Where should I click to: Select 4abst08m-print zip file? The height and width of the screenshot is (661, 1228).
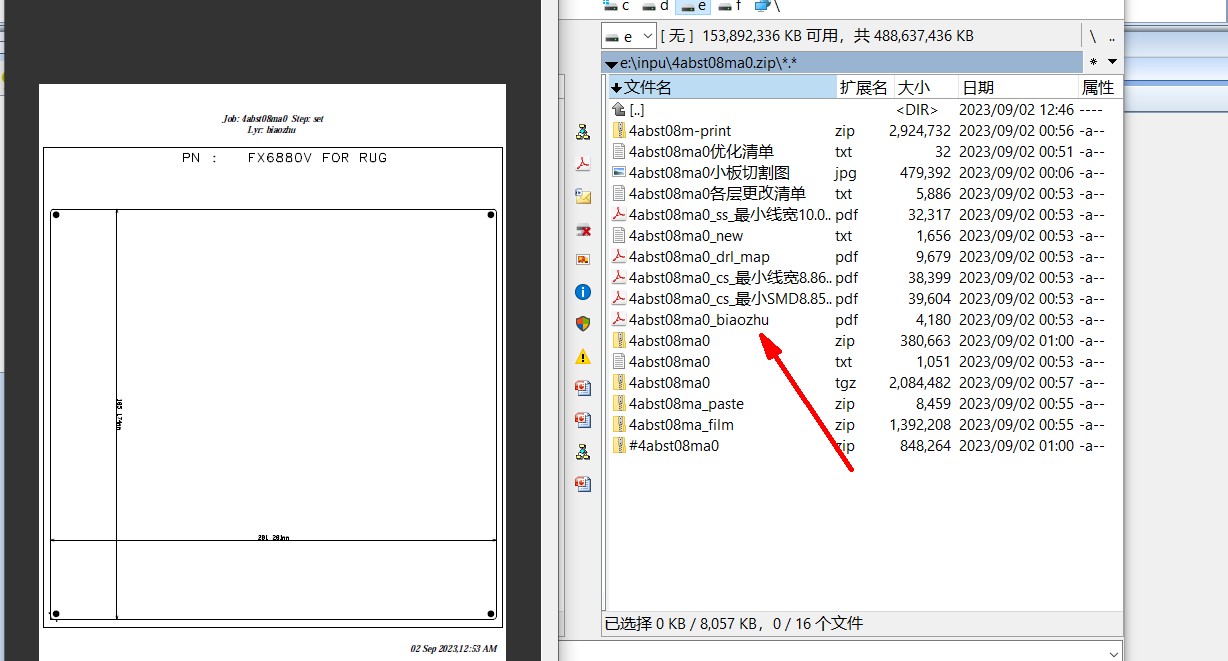click(680, 131)
